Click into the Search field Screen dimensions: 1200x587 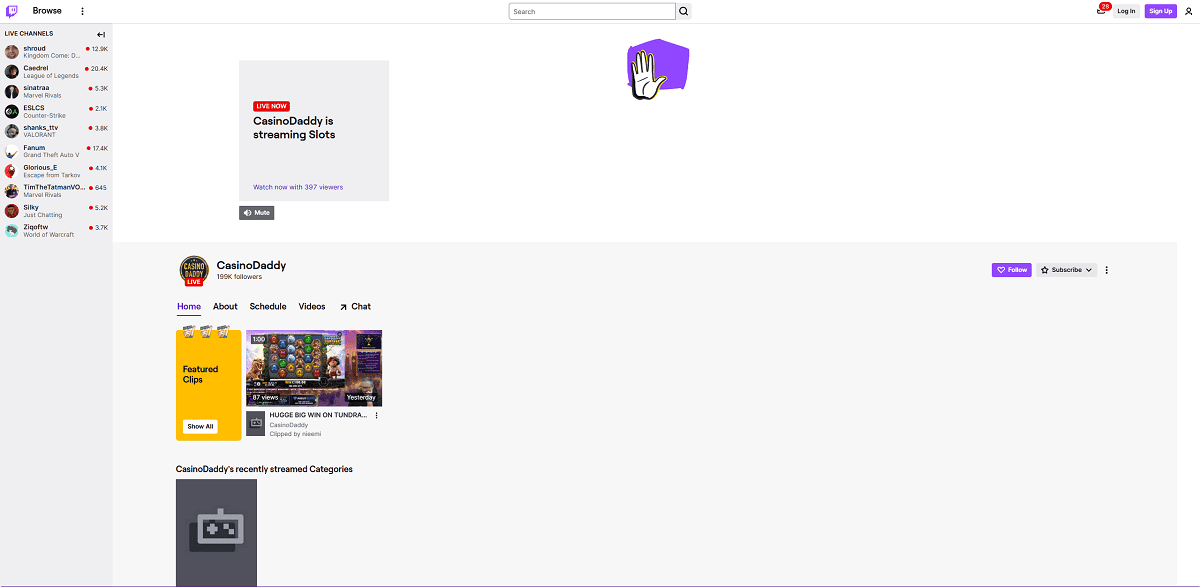[x=592, y=12]
